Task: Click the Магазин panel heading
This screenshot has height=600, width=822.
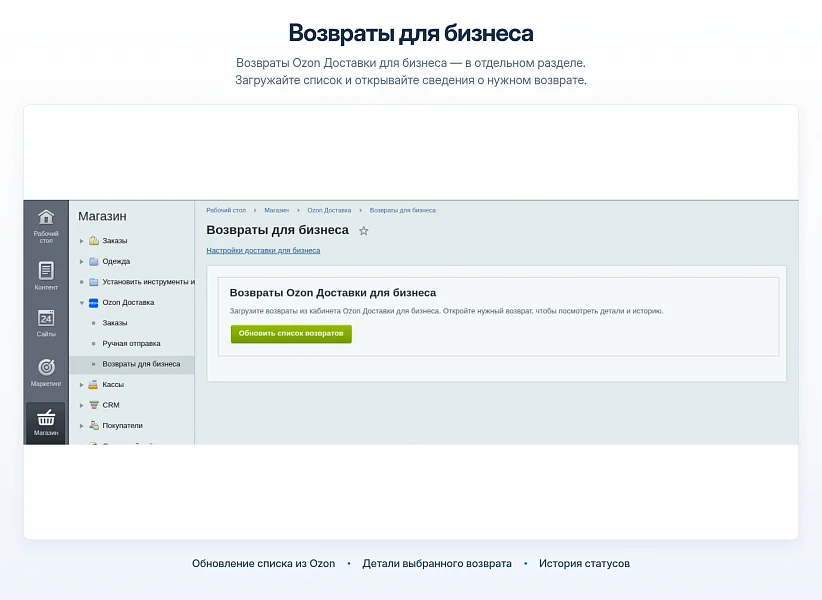Action: [x=102, y=216]
